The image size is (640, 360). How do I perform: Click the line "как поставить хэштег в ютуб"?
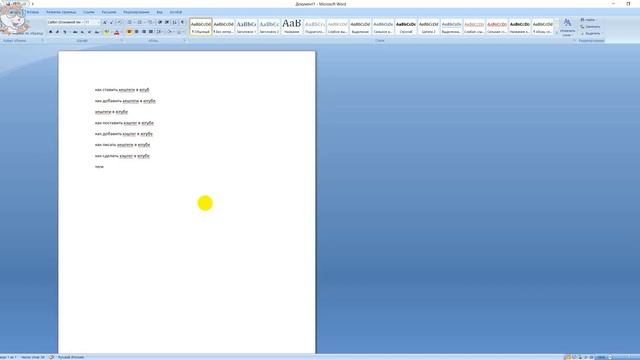click(x=124, y=123)
